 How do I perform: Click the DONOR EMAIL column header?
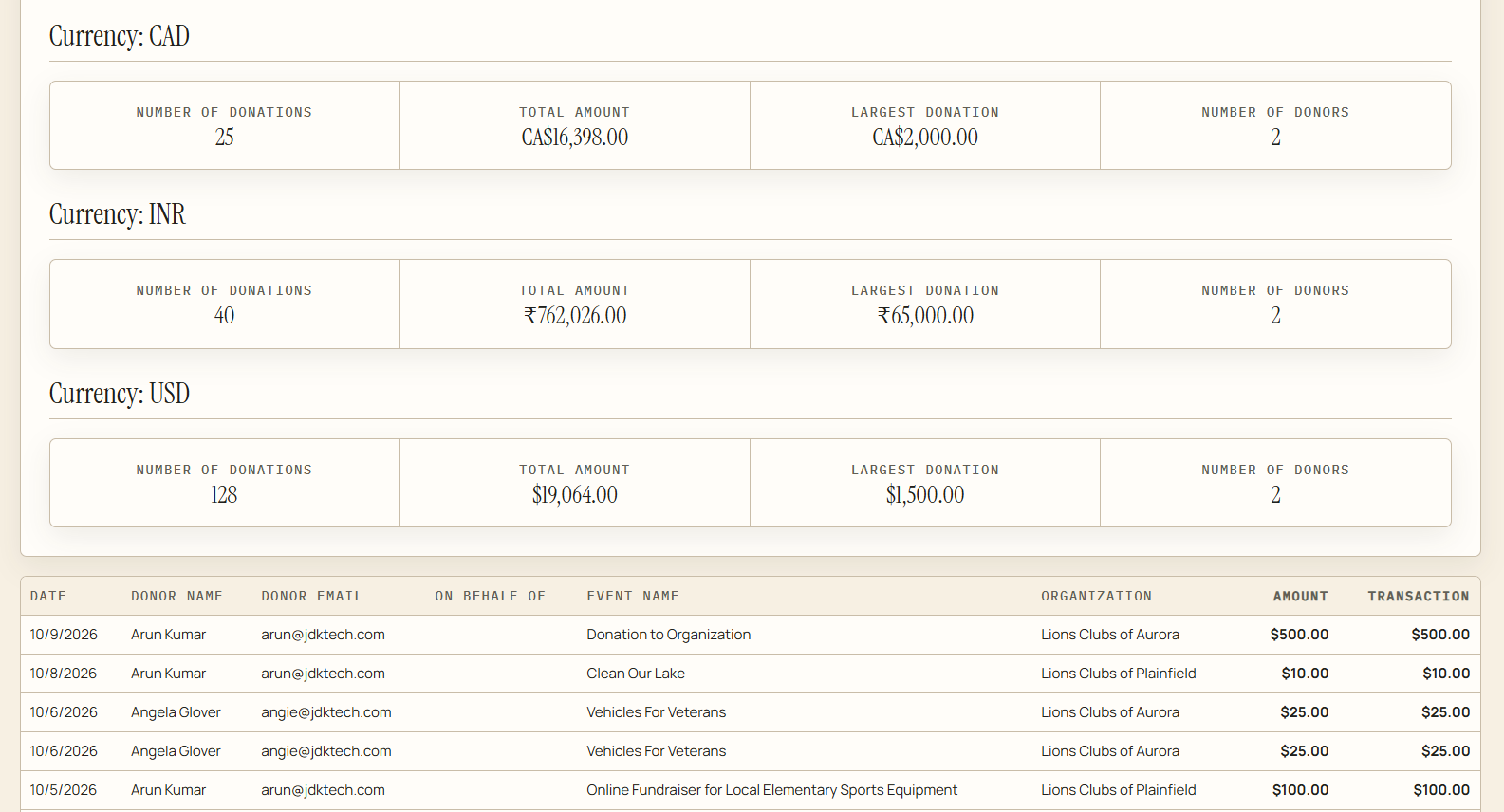coord(311,596)
